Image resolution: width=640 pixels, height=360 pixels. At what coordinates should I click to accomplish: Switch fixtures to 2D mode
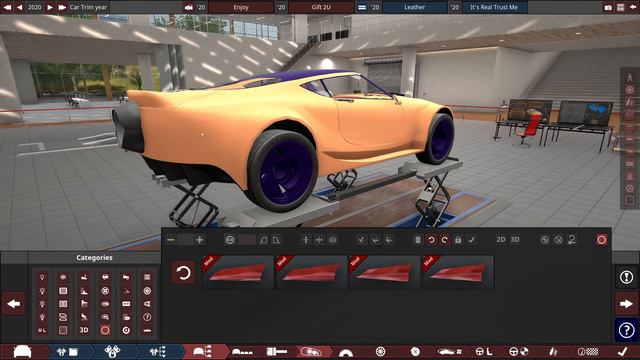click(x=501, y=240)
